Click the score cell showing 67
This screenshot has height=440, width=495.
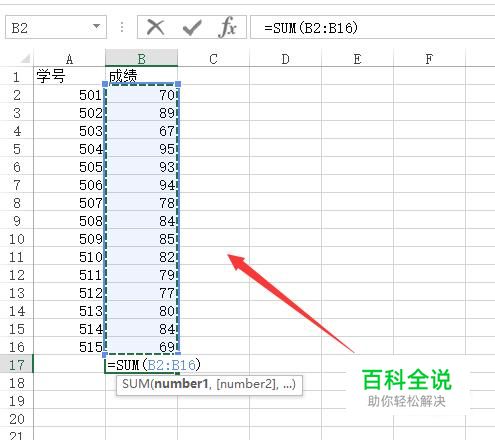(x=141, y=131)
